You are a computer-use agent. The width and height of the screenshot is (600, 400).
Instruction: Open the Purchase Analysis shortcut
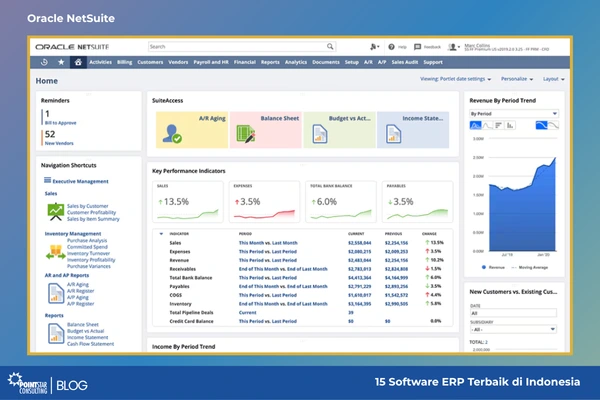(87, 240)
